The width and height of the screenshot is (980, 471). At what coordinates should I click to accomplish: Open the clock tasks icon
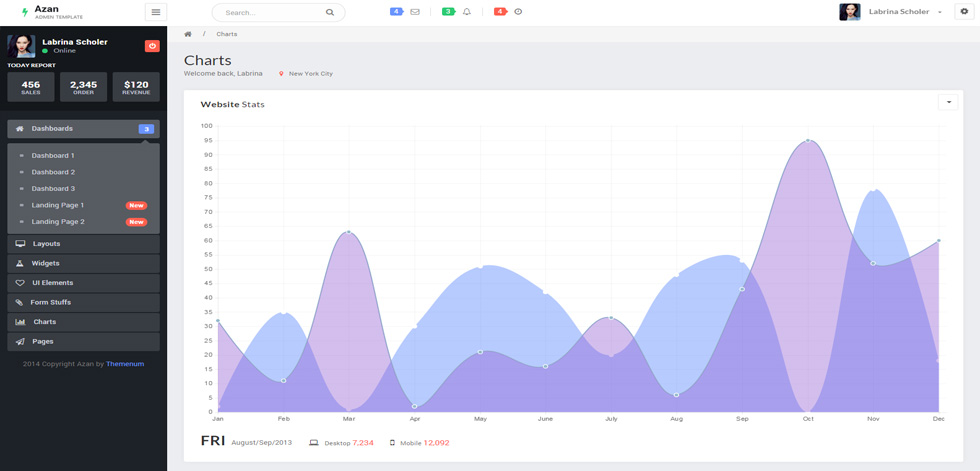(x=518, y=12)
